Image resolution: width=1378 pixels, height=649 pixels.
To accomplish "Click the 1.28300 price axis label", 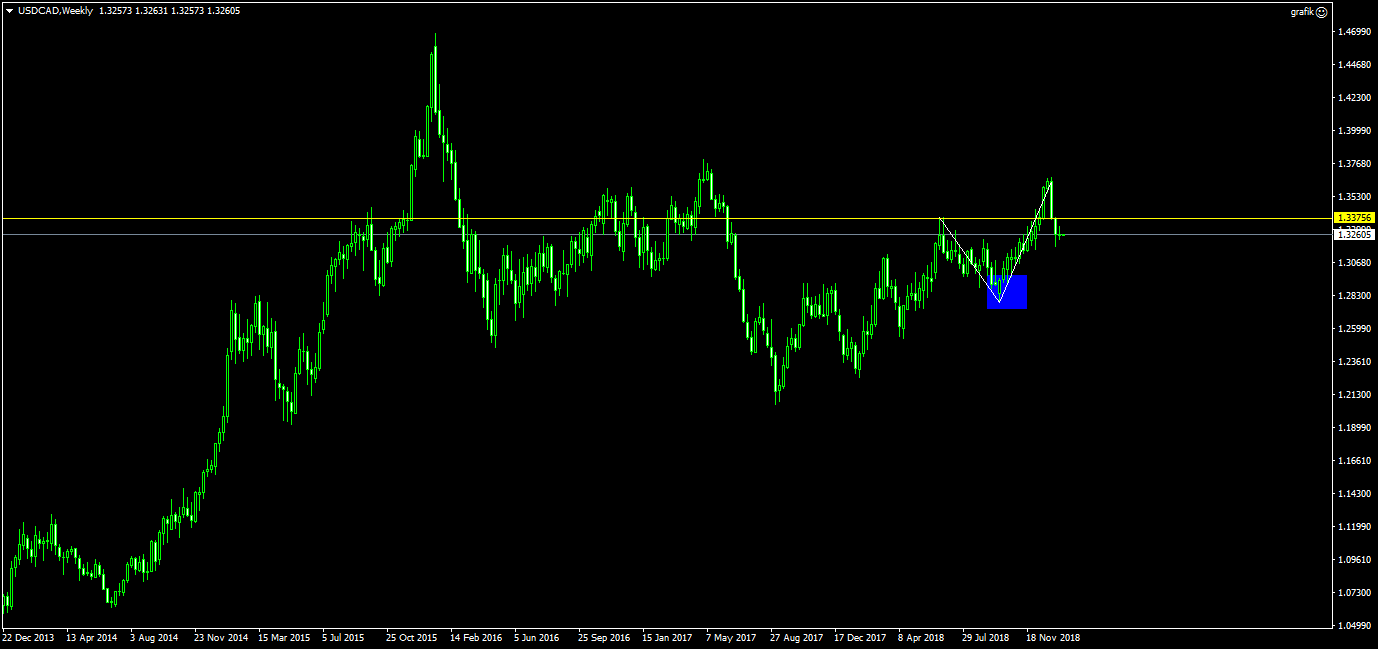I will pyautogui.click(x=1352, y=296).
